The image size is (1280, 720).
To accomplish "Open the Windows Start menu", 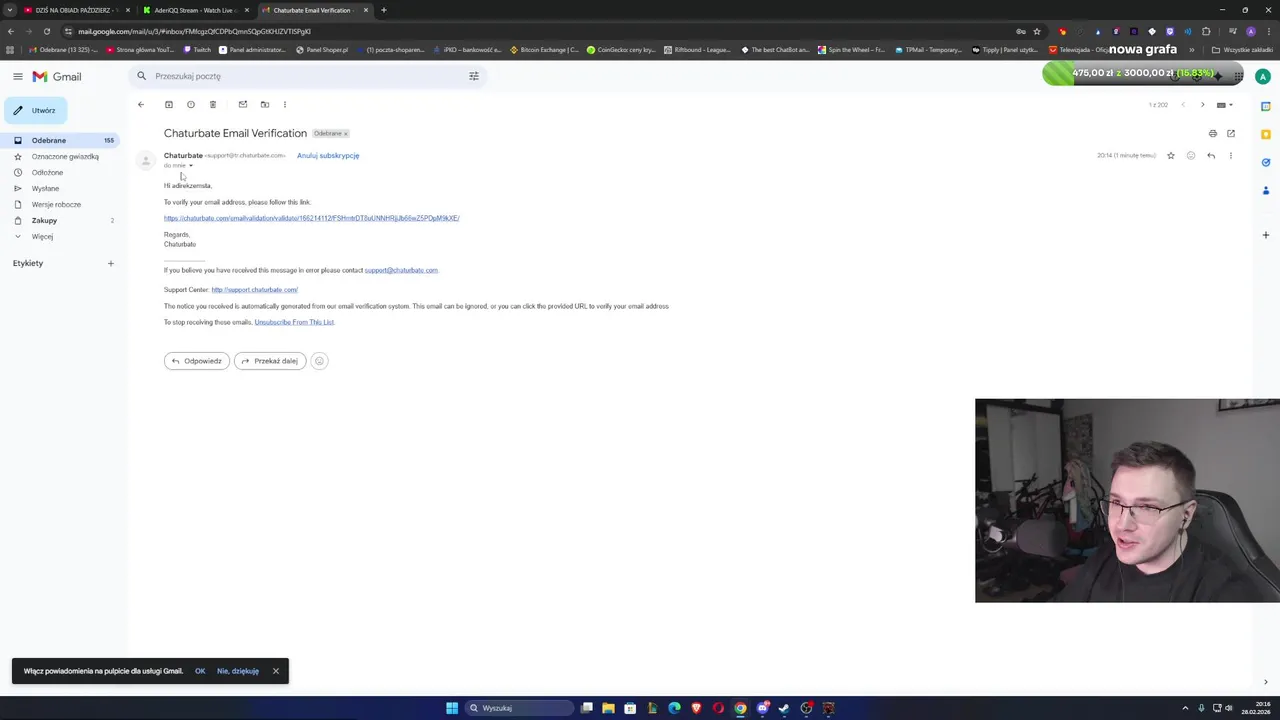I will (x=452, y=708).
